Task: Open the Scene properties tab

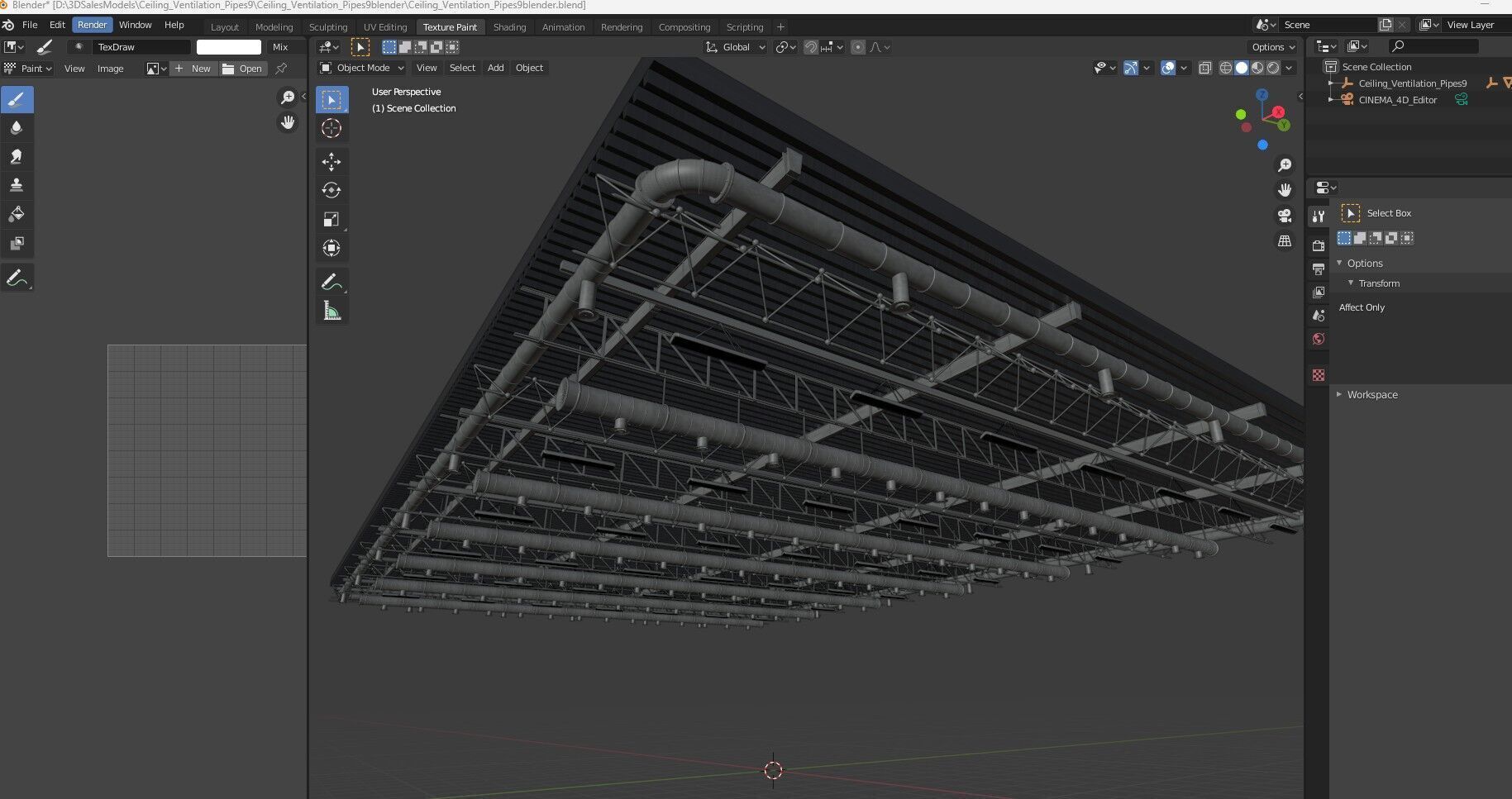Action: (x=1319, y=316)
